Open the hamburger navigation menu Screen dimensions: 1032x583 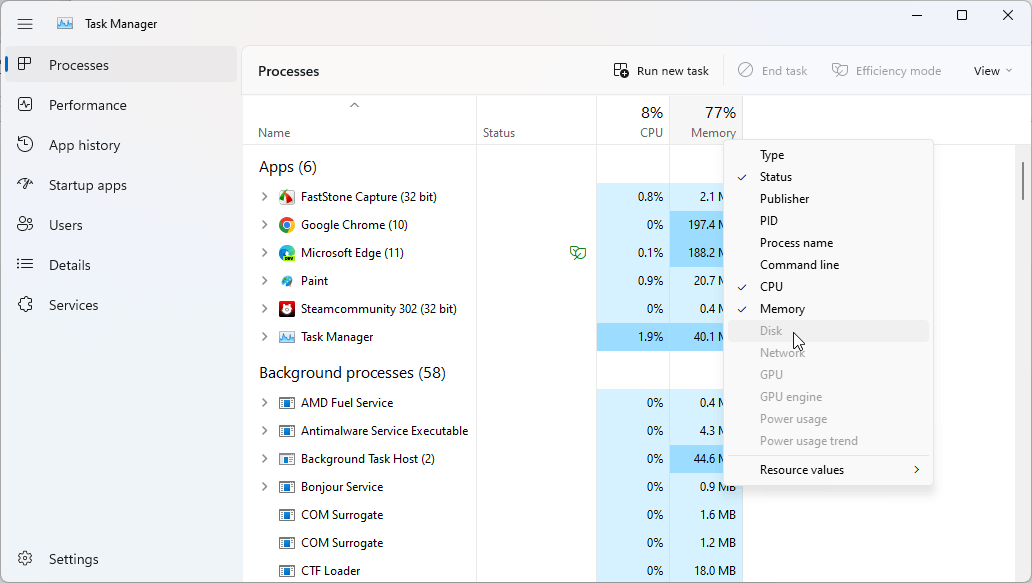[x=25, y=24]
